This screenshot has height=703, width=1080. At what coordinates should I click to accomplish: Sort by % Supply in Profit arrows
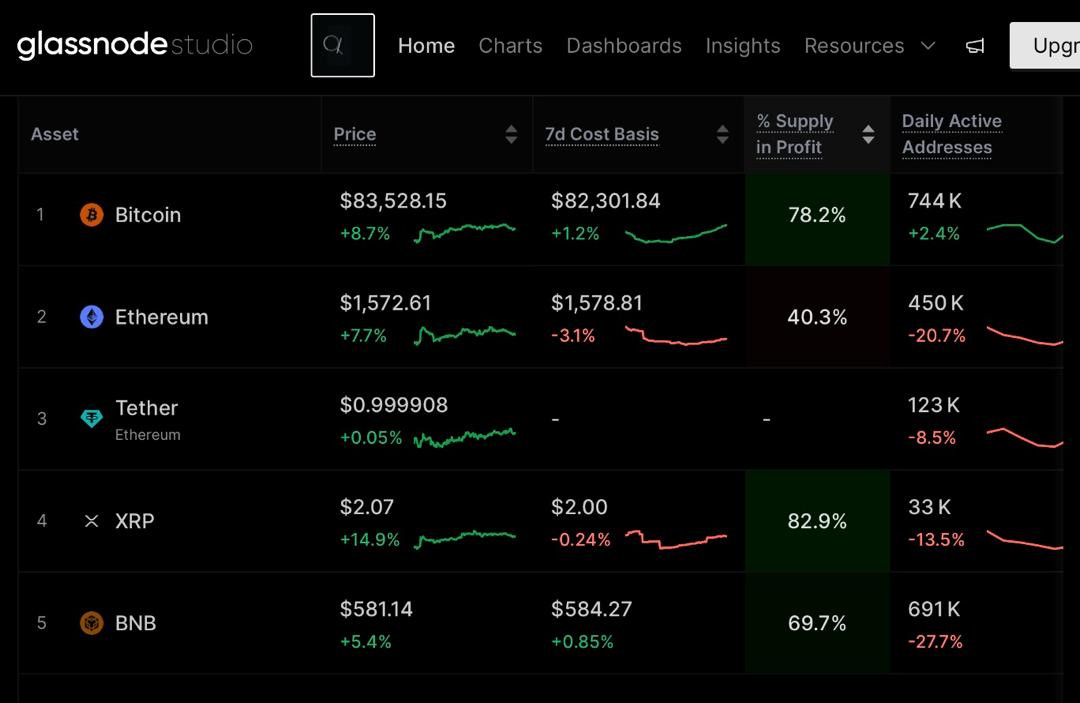[x=868, y=134]
